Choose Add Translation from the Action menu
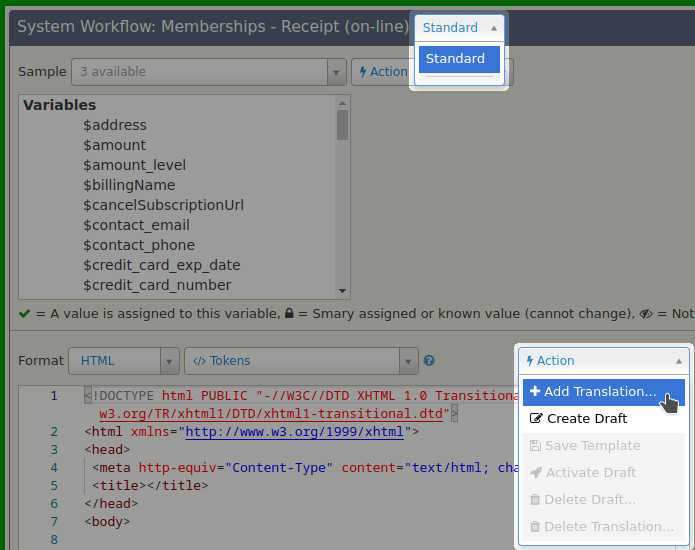The height and width of the screenshot is (550, 695). click(x=600, y=391)
